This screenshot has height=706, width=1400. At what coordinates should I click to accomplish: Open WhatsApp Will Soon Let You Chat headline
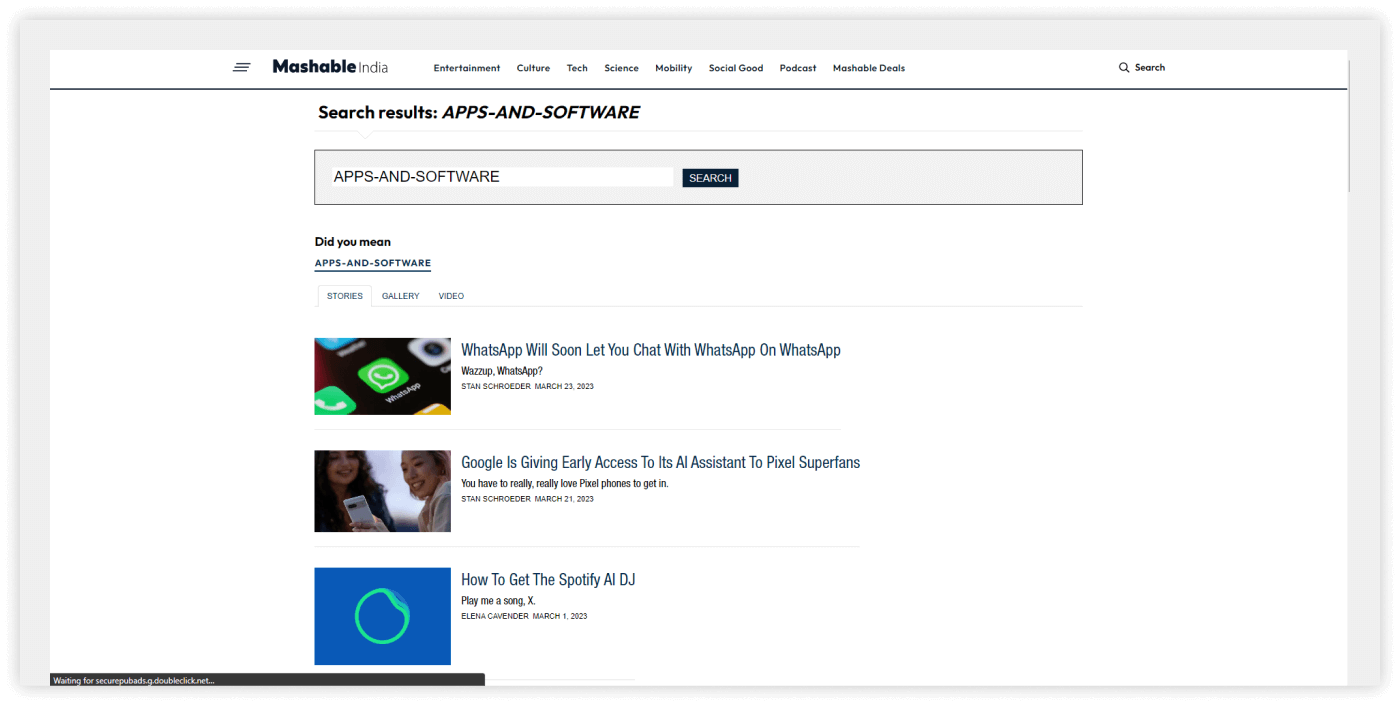(x=651, y=350)
